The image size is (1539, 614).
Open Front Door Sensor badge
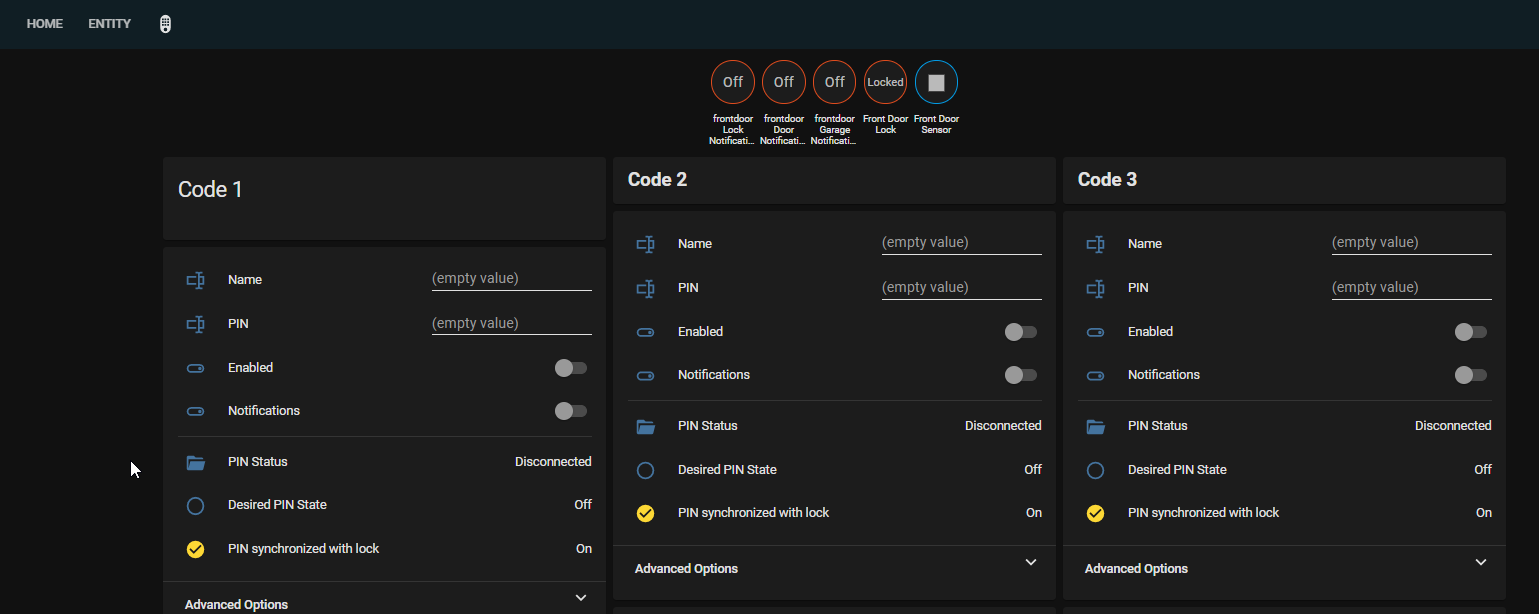[x=937, y=82]
